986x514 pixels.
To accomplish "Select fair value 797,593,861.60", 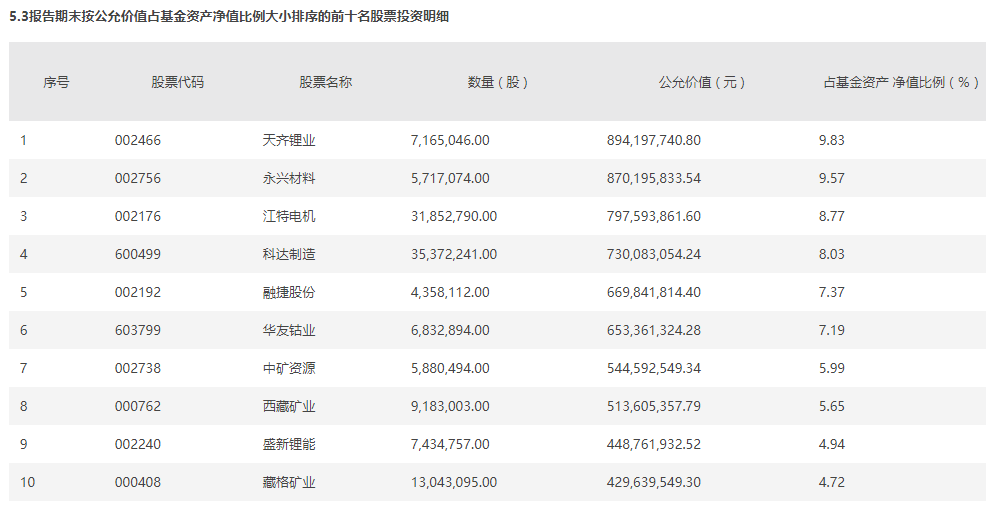I will [x=654, y=216].
